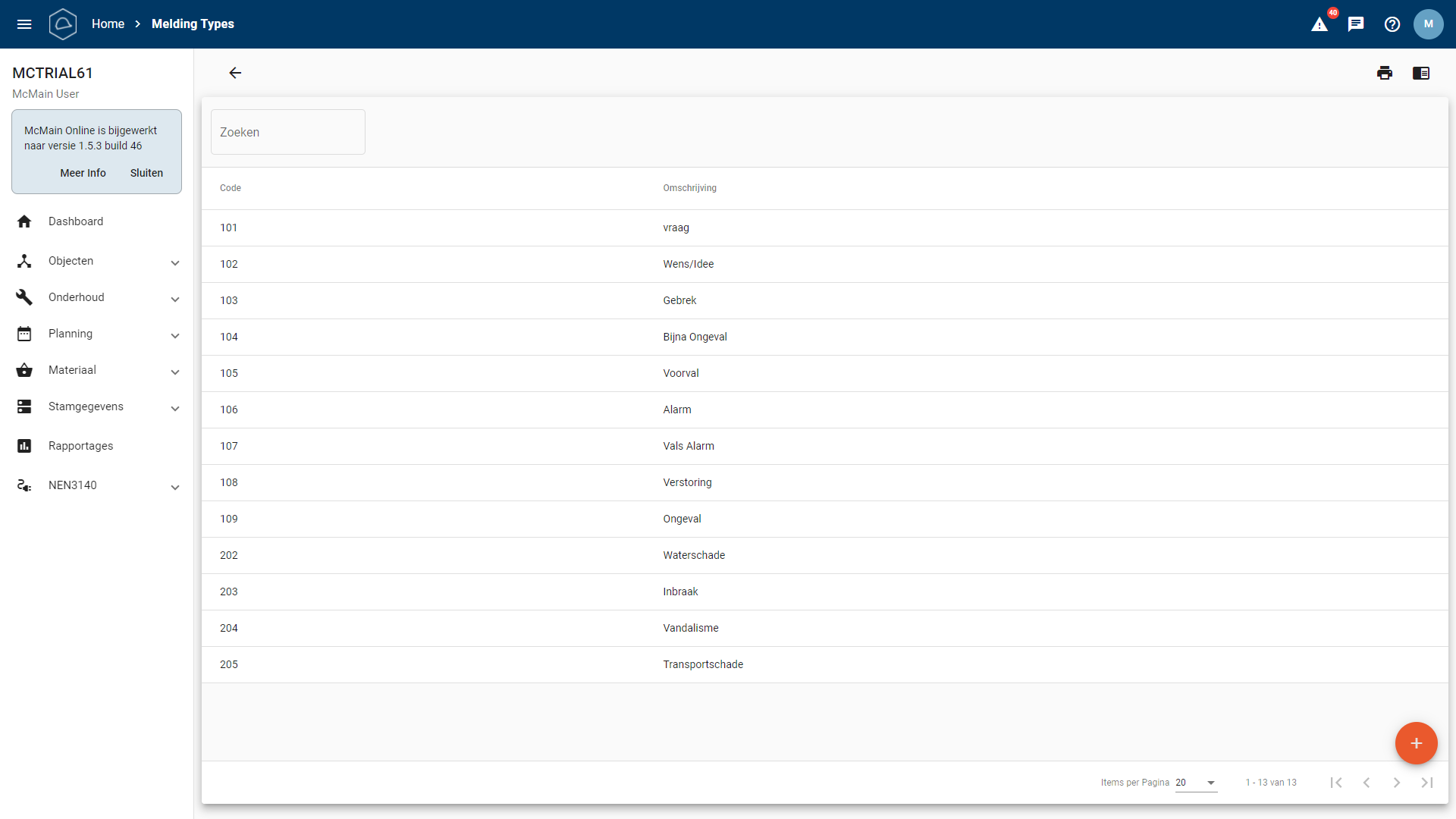Toggle the side panel layout icon

[x=1421, y=73]
